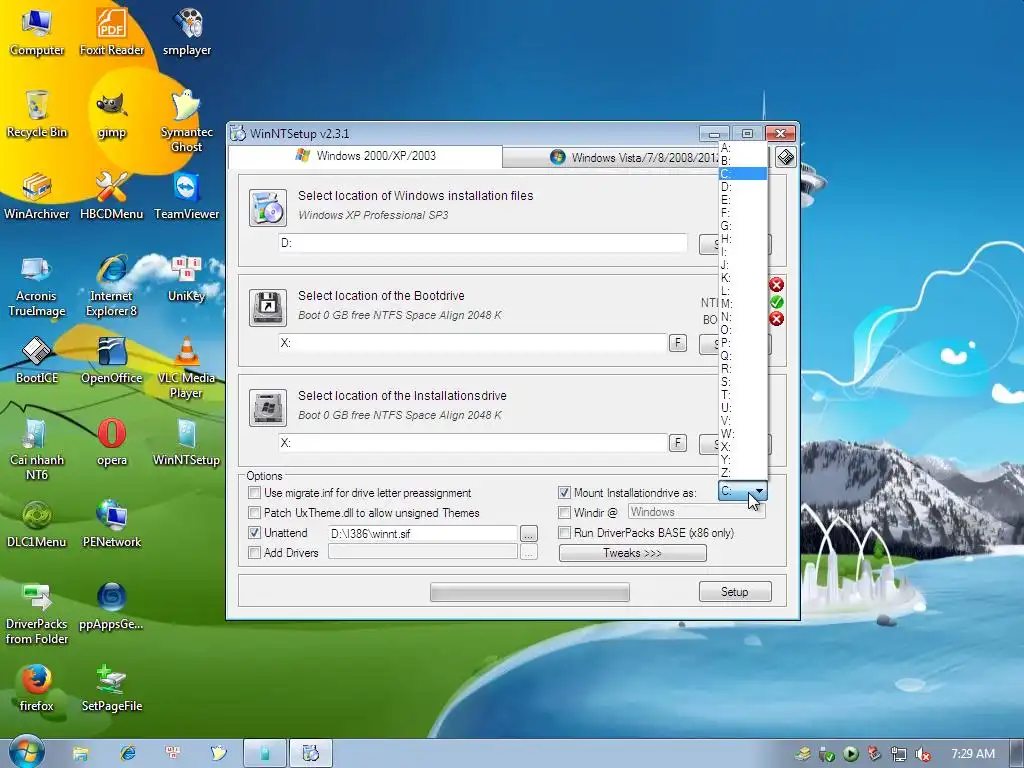Open the Windows Start orb
The image size is (1024, 768).
click(x=25, y=752)
